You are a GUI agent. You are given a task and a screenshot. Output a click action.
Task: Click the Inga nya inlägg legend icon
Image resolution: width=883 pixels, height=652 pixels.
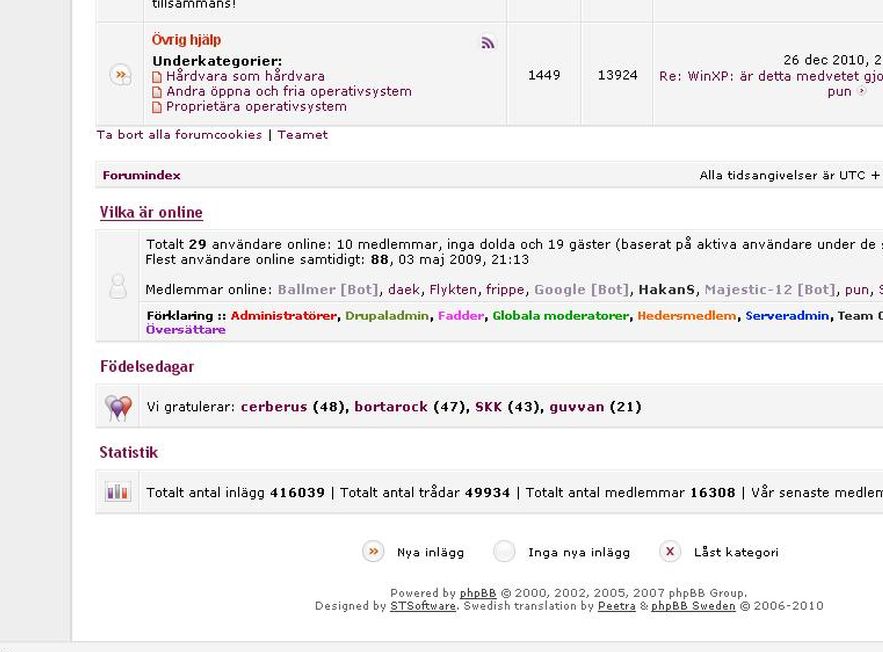coord(505,552)
